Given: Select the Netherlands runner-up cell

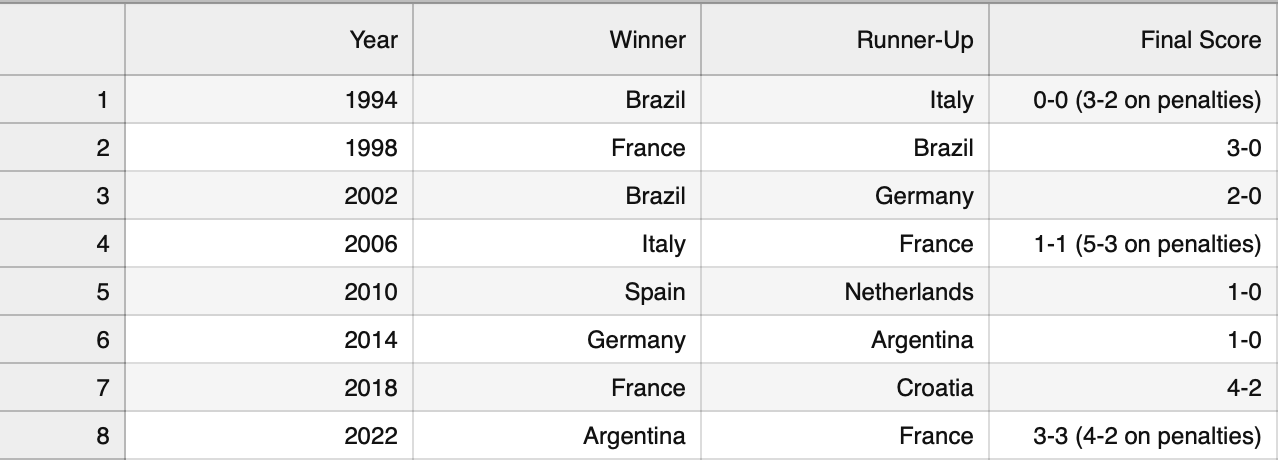Looking at the screenshot, I should [x=845, y=292].
